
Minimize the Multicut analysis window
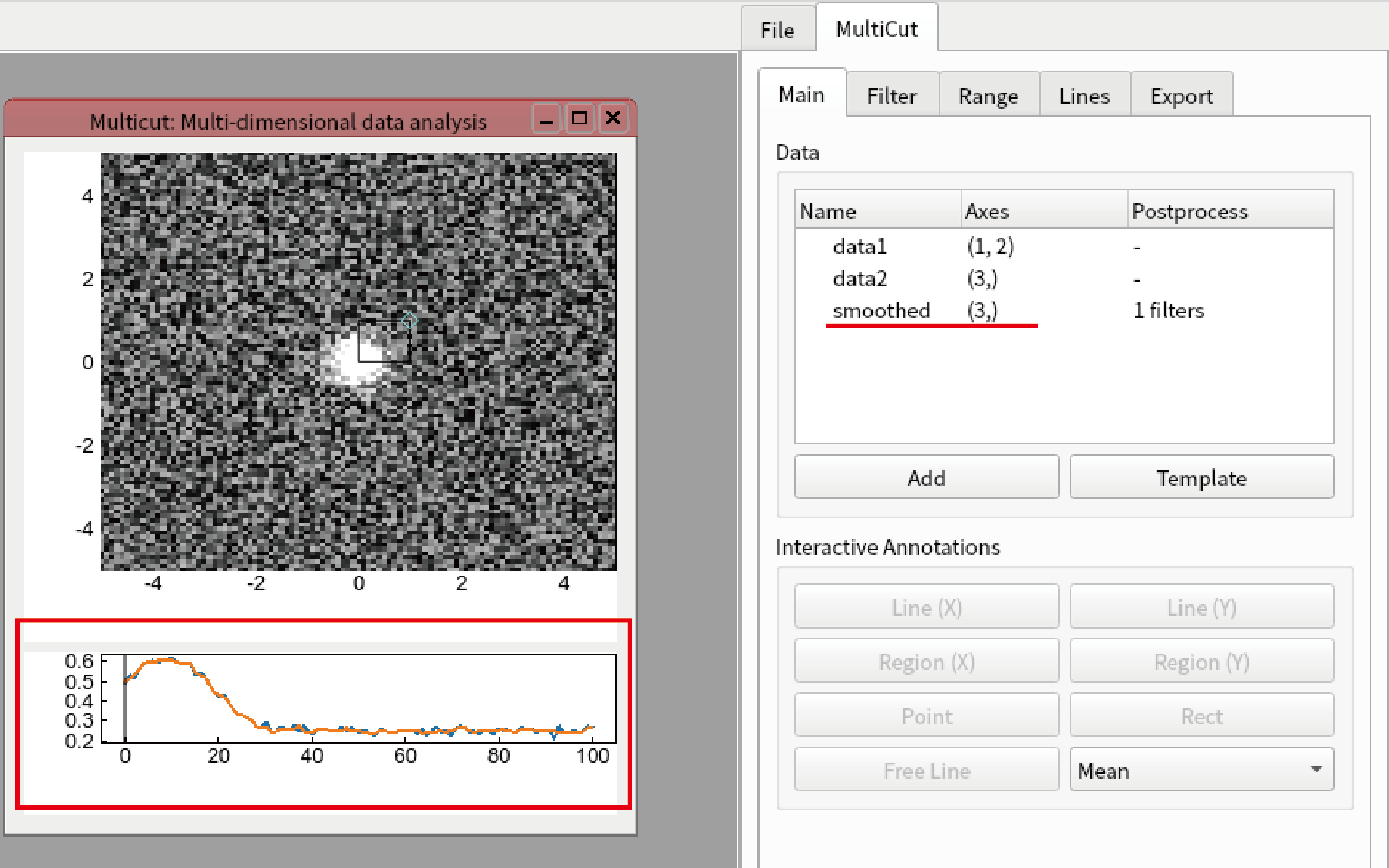tap(546, 119)
